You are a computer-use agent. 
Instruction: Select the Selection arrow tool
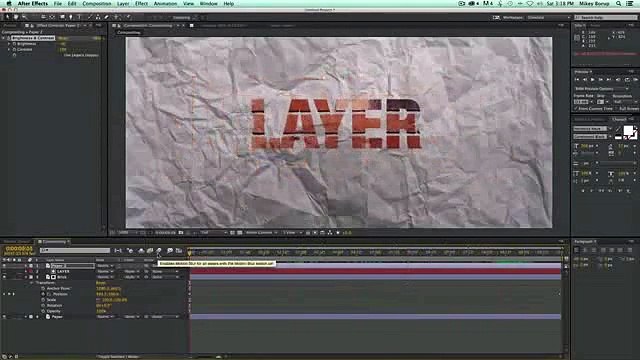[7, 17]
